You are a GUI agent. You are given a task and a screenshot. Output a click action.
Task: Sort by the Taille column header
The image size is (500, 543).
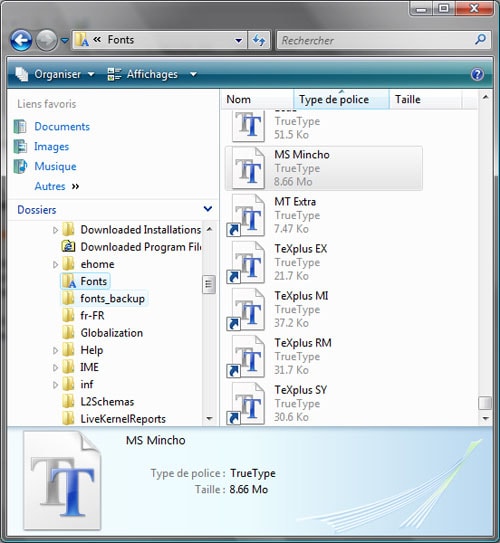426,100
